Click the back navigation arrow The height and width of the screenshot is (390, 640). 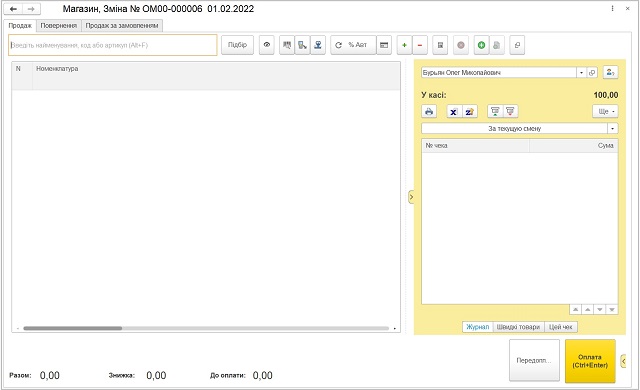pyautogui.click(x=13, y=9)
